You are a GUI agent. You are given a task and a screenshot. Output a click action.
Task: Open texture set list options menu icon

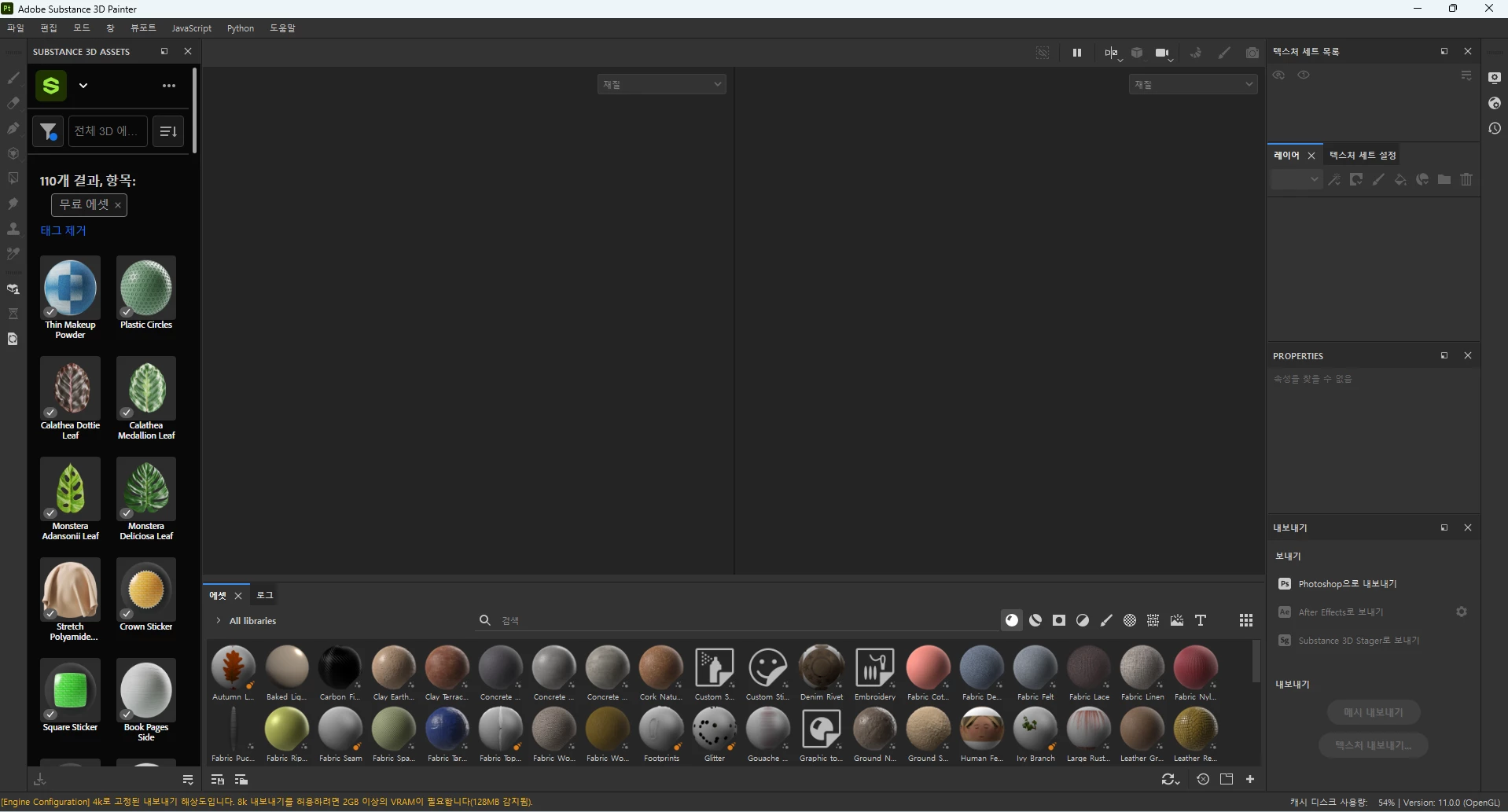[1466, 75]
